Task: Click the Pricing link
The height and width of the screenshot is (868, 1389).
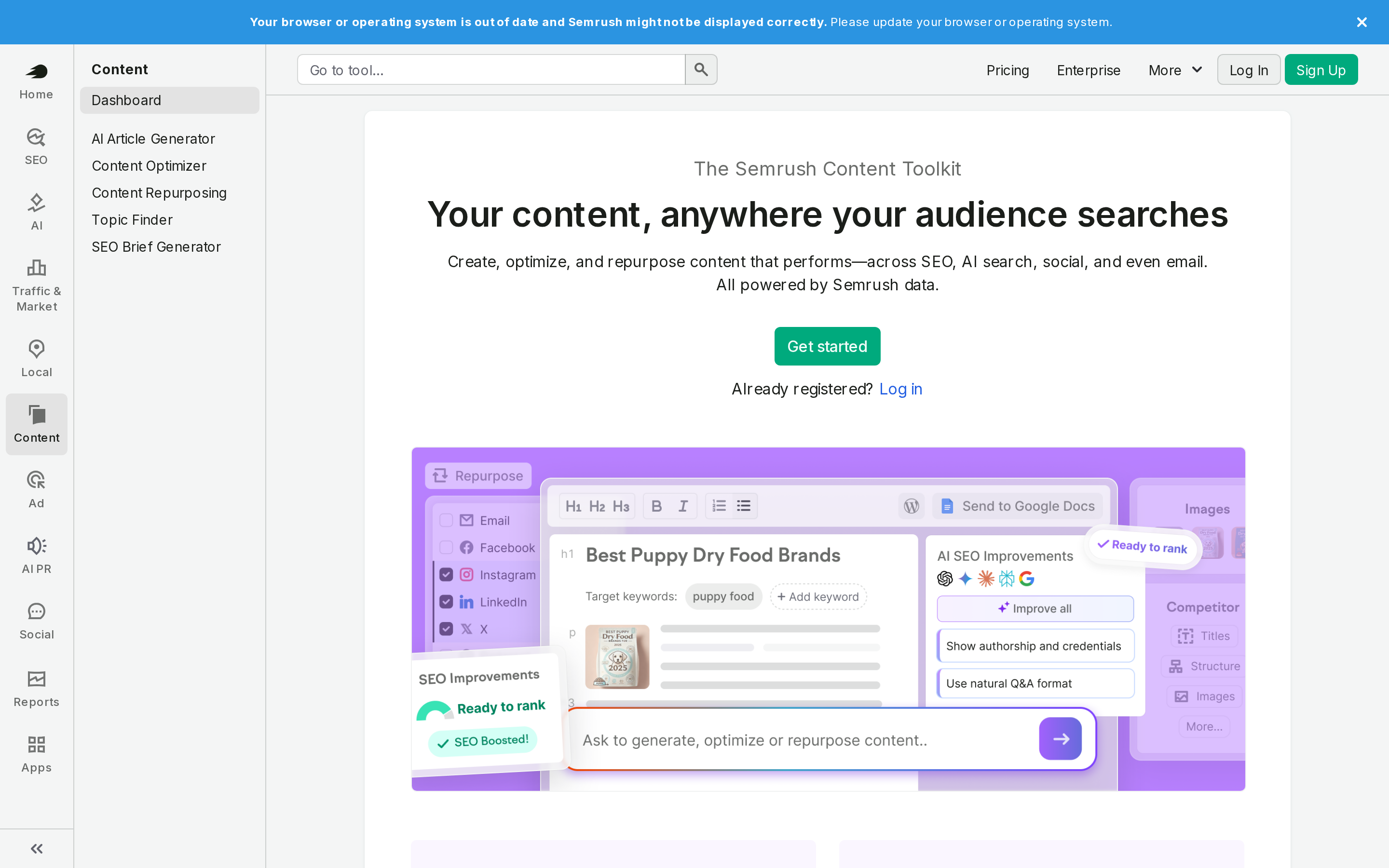Action: (x=1008, y=70)
